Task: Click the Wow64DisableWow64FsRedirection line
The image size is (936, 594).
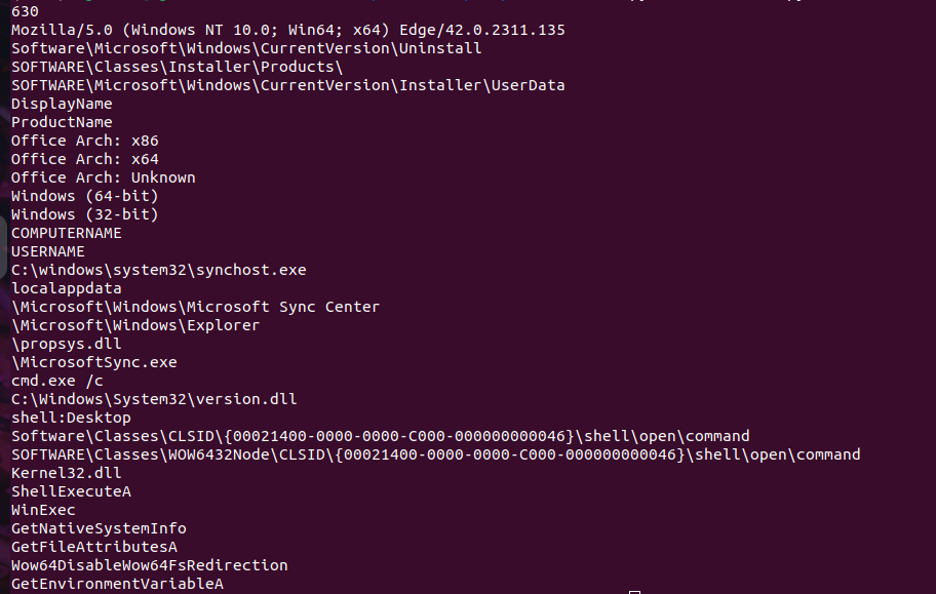Action: click(149, 566)
